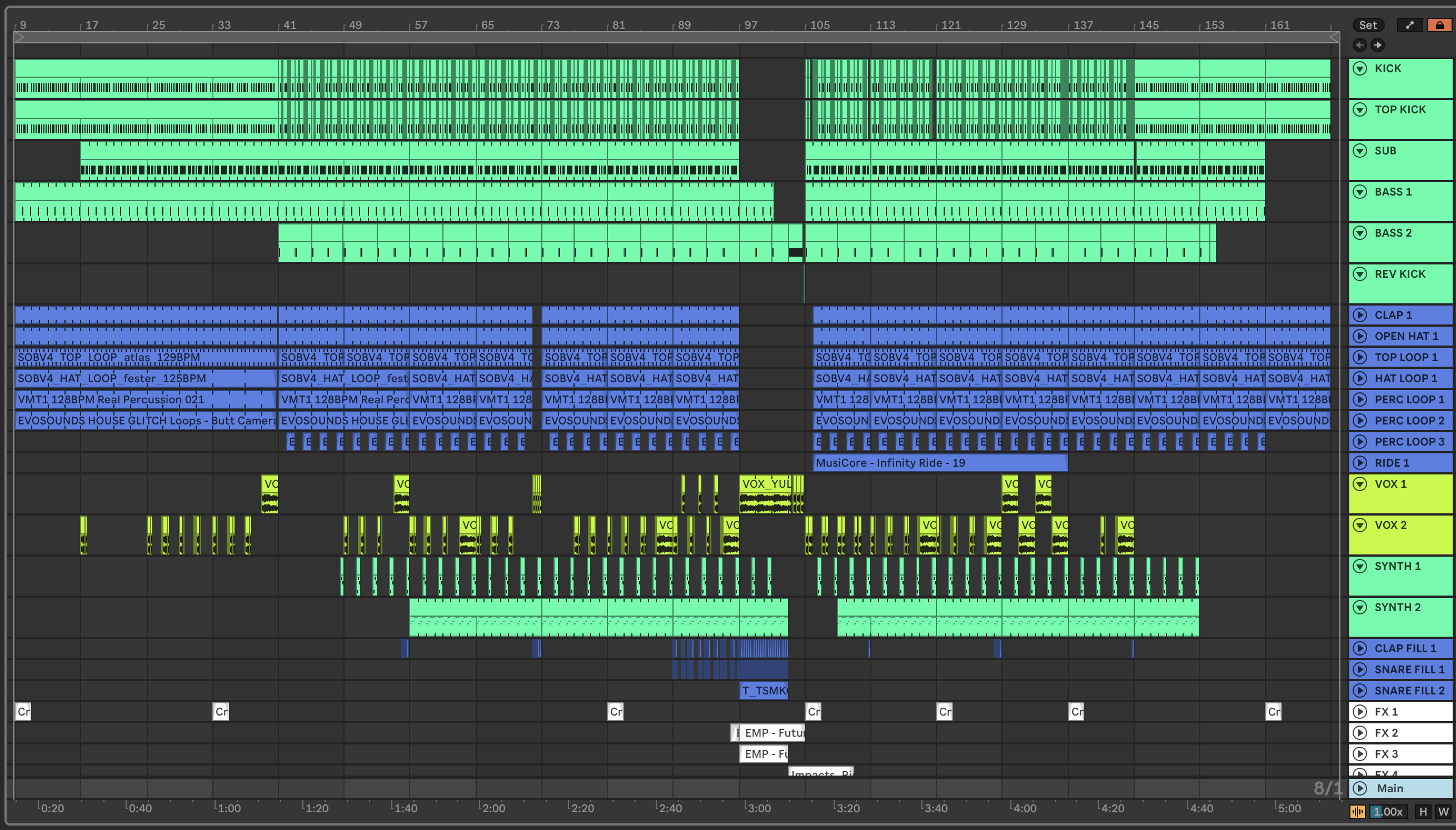This screenshot has height=830, width=1456.
Task: Click 1:20 in the time ruler
Action: (x=316, y=808)
